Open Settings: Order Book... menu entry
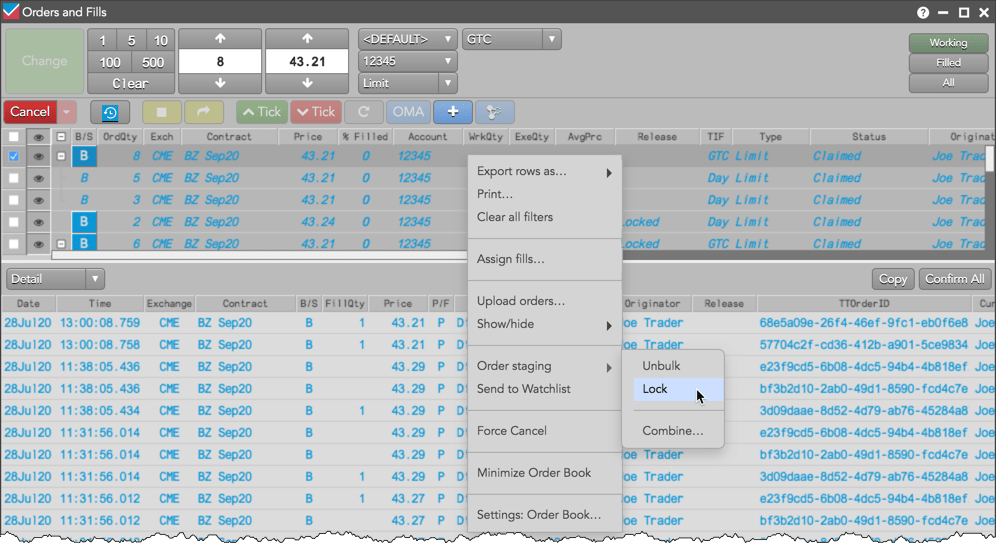 click(544, 515)
